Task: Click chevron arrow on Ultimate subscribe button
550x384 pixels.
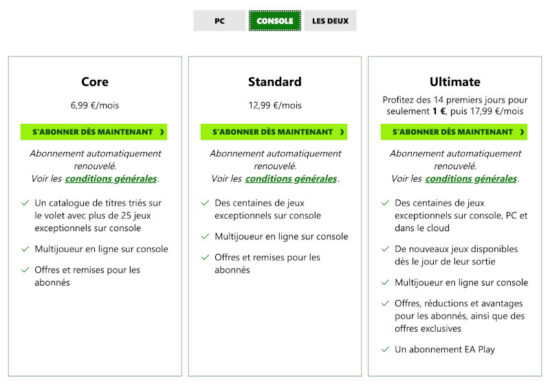Action: coord(522,132)
